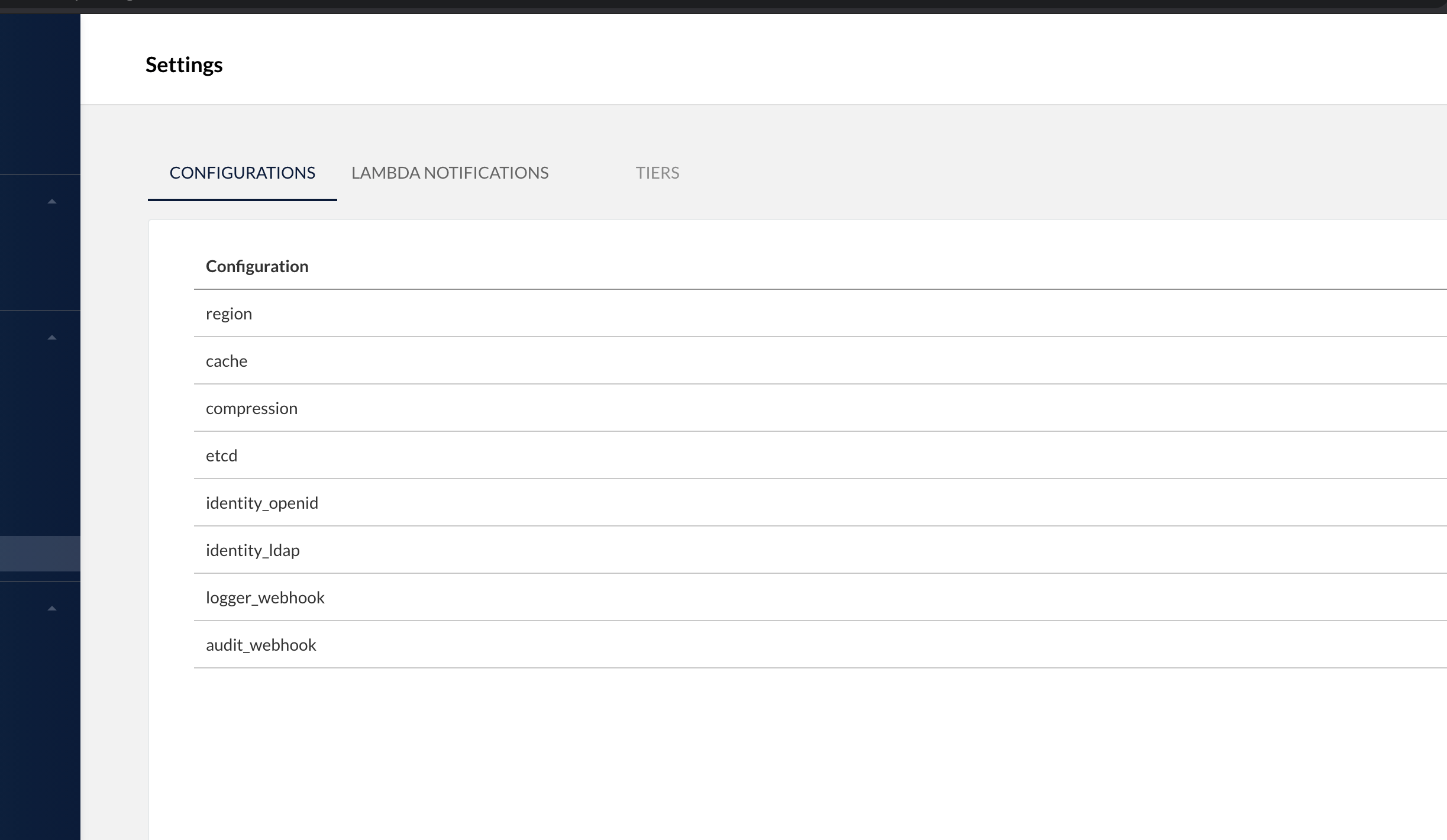Collapse the bottom sidebar section arrow
Viewport: 1447px width, 840px height.
pos(52,609)
